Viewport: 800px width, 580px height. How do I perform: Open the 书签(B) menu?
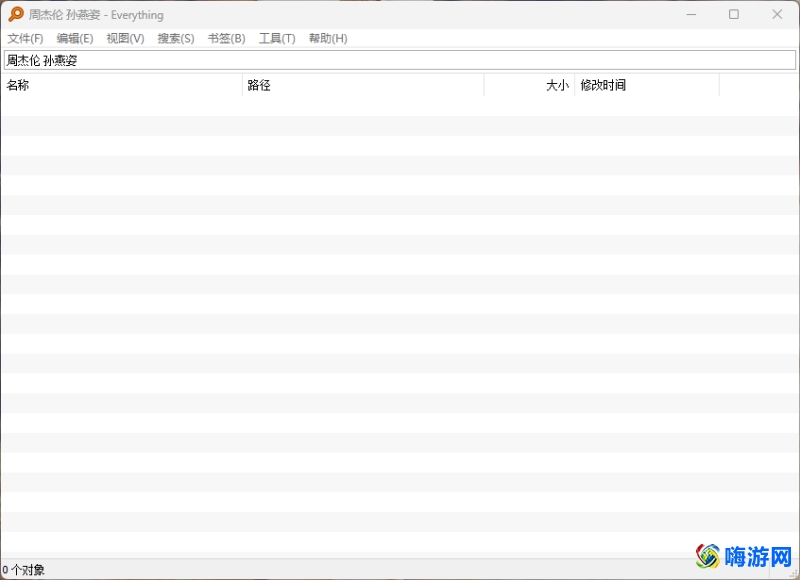click(x=227, y=38)
